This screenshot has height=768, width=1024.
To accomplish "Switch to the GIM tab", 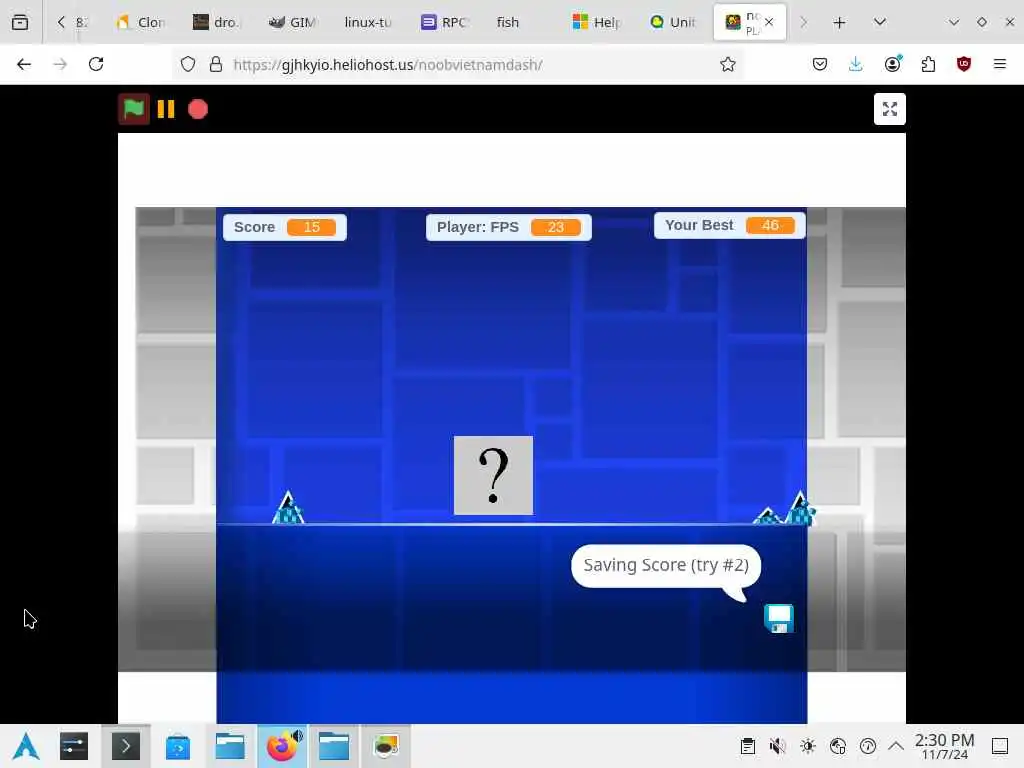I will point(293,22).
